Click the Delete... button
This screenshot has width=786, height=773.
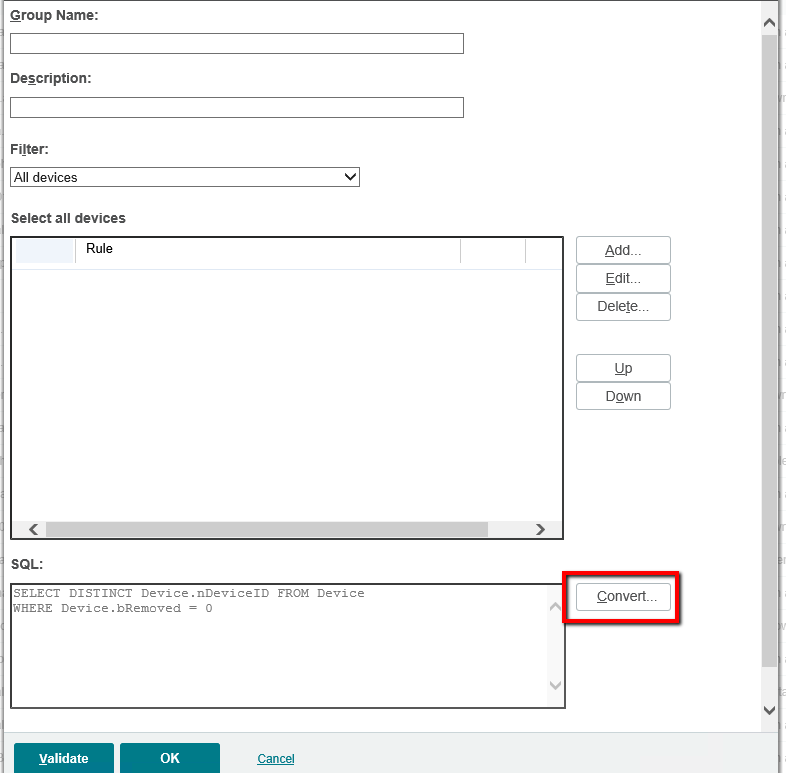point(623,306)
